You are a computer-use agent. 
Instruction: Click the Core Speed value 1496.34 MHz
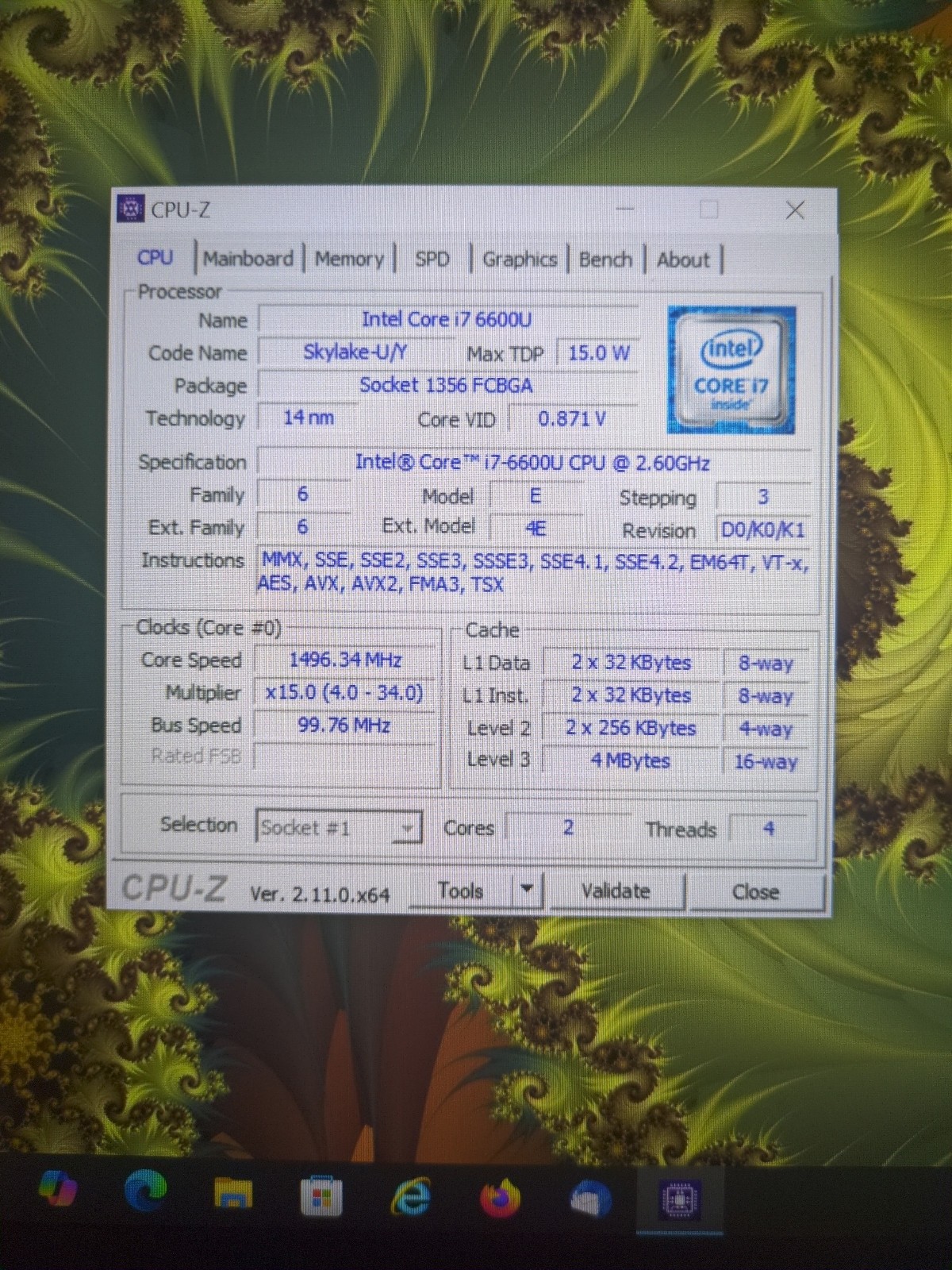point(345,660)
